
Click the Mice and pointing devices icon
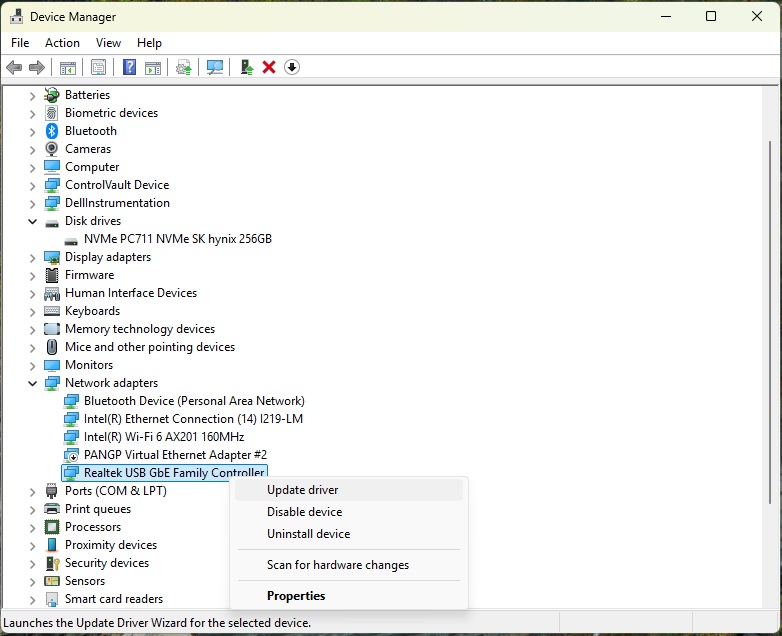[52, 347]
